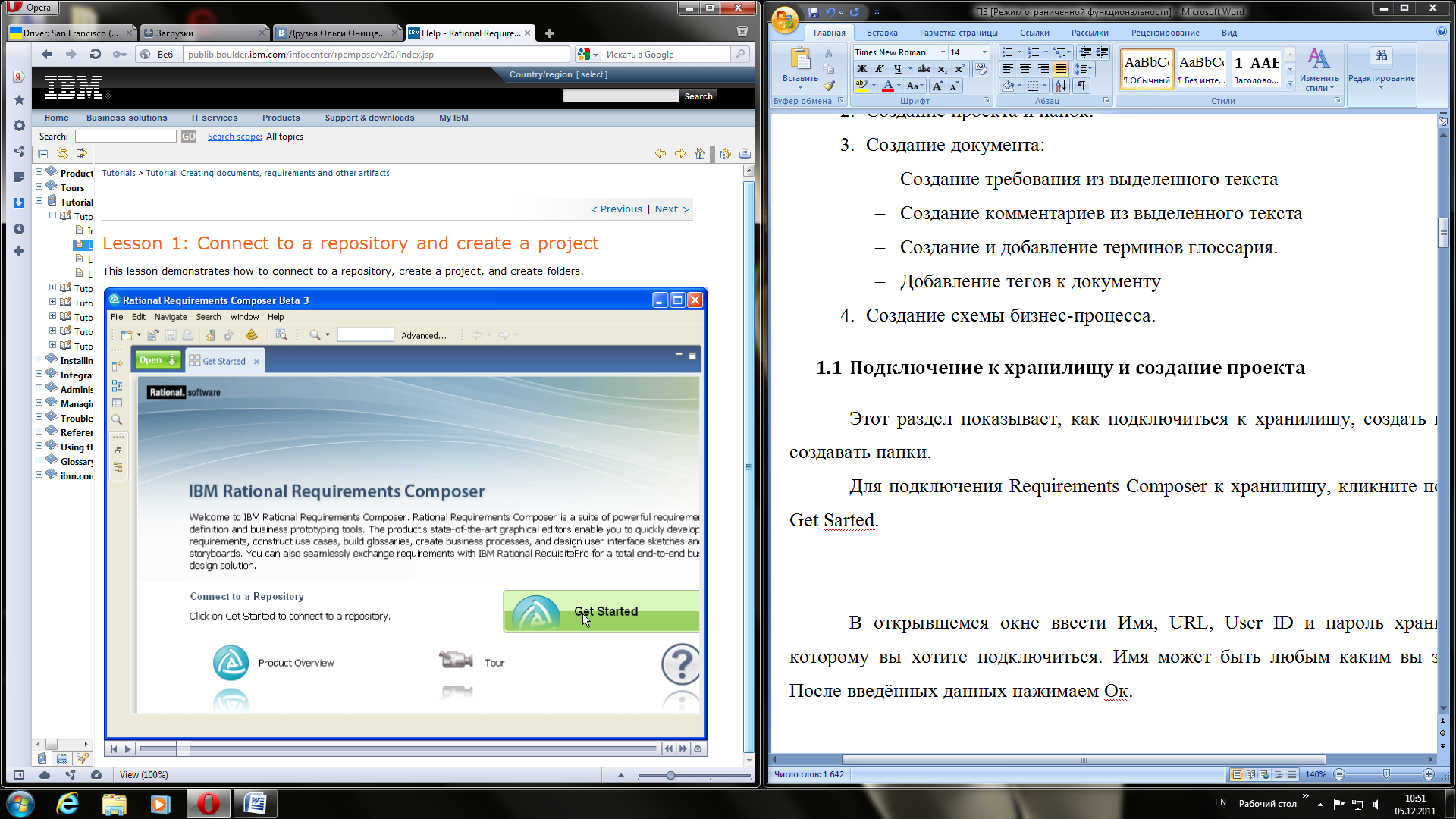The image size is (1456, 819).
Task: Expand the Tours tree node
Action: coord(39,187)
